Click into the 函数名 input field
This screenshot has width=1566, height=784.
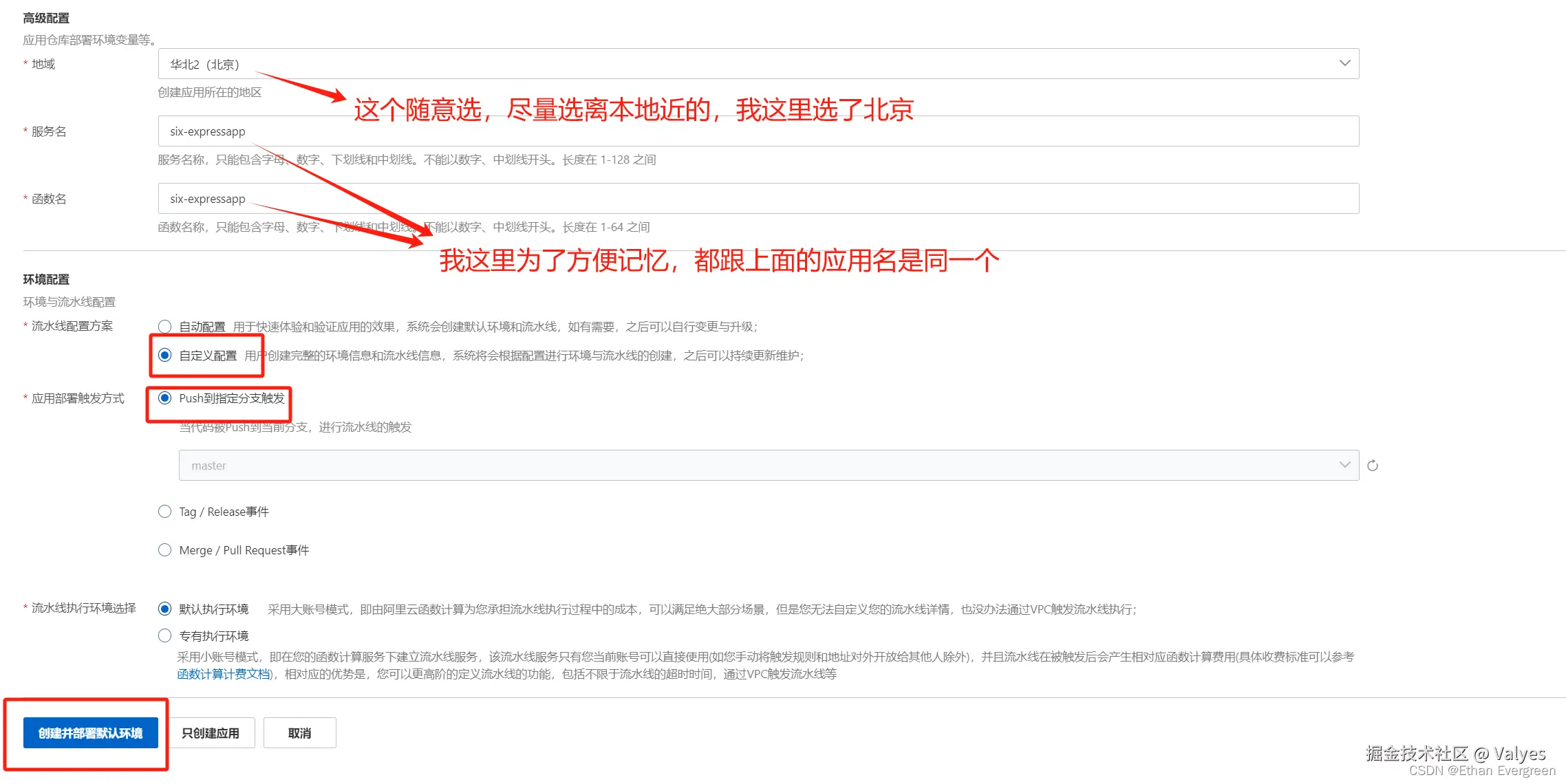pos(757,199)
